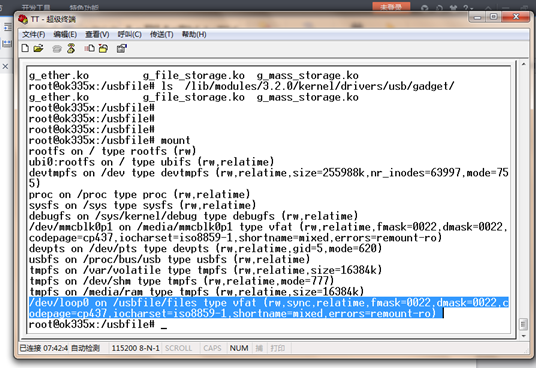Open the 帮助(H) menu
Image resolution: width=536 pixels, height=368 pixels.
click(194, 35)
